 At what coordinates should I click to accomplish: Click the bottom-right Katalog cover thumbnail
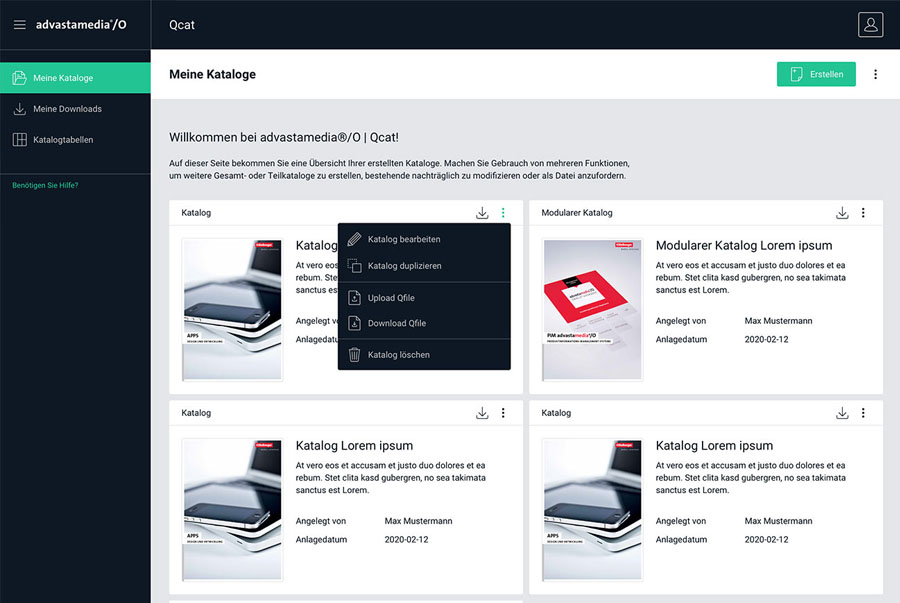click(592, 510)
